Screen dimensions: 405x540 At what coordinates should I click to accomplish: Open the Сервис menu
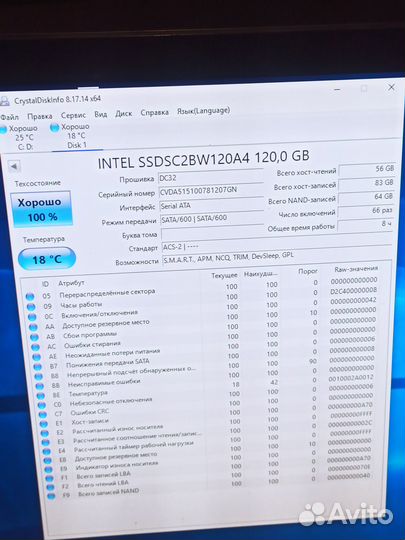coord(73,115)
